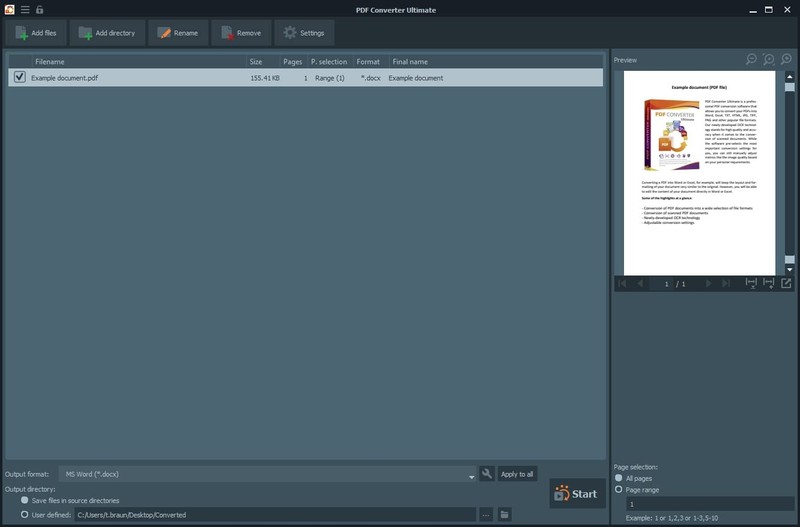This screenshot has width=800, height=527.
Task: Open output folder with the folder icon
Action: pos(504,514)
